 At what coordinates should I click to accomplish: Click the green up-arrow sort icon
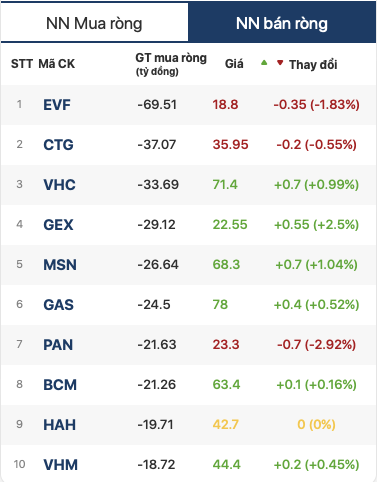(x=264, y=62)
